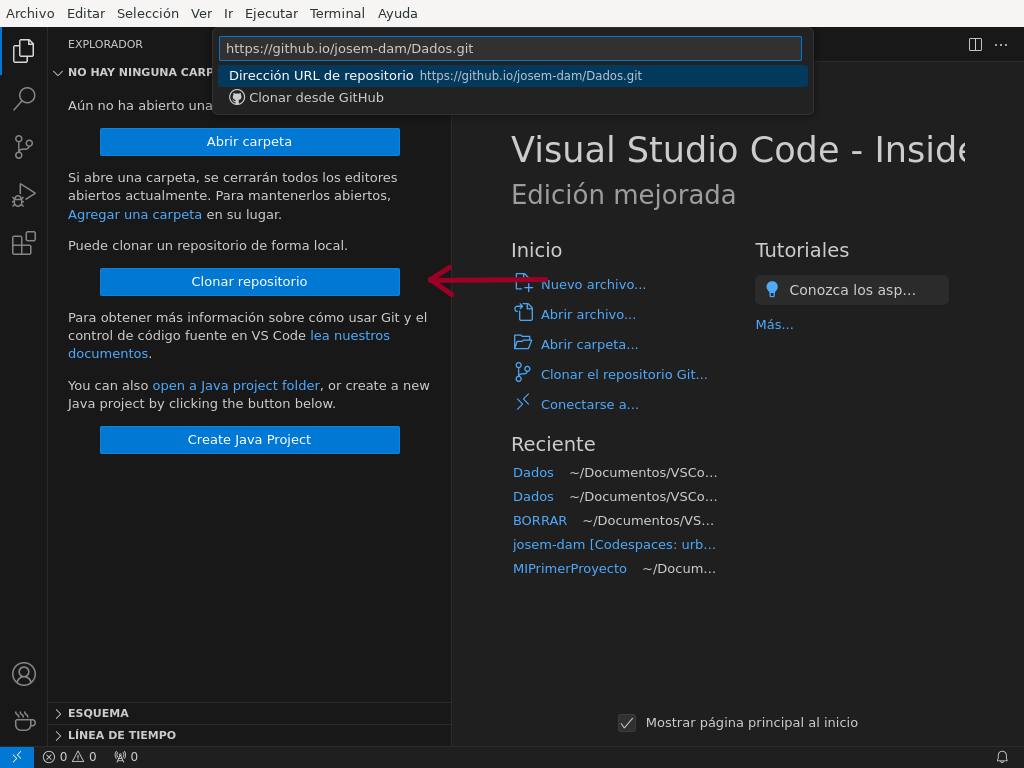
Task: Follow the Agregar una carpeta link
Action: point(135,214)
